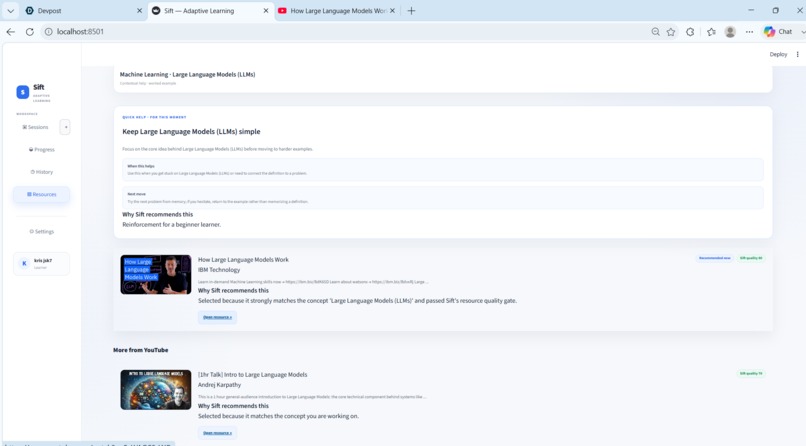Screen dimensions: 806x446
Task: Click 'IBM Technology' channel name
Action: (219, 270)
